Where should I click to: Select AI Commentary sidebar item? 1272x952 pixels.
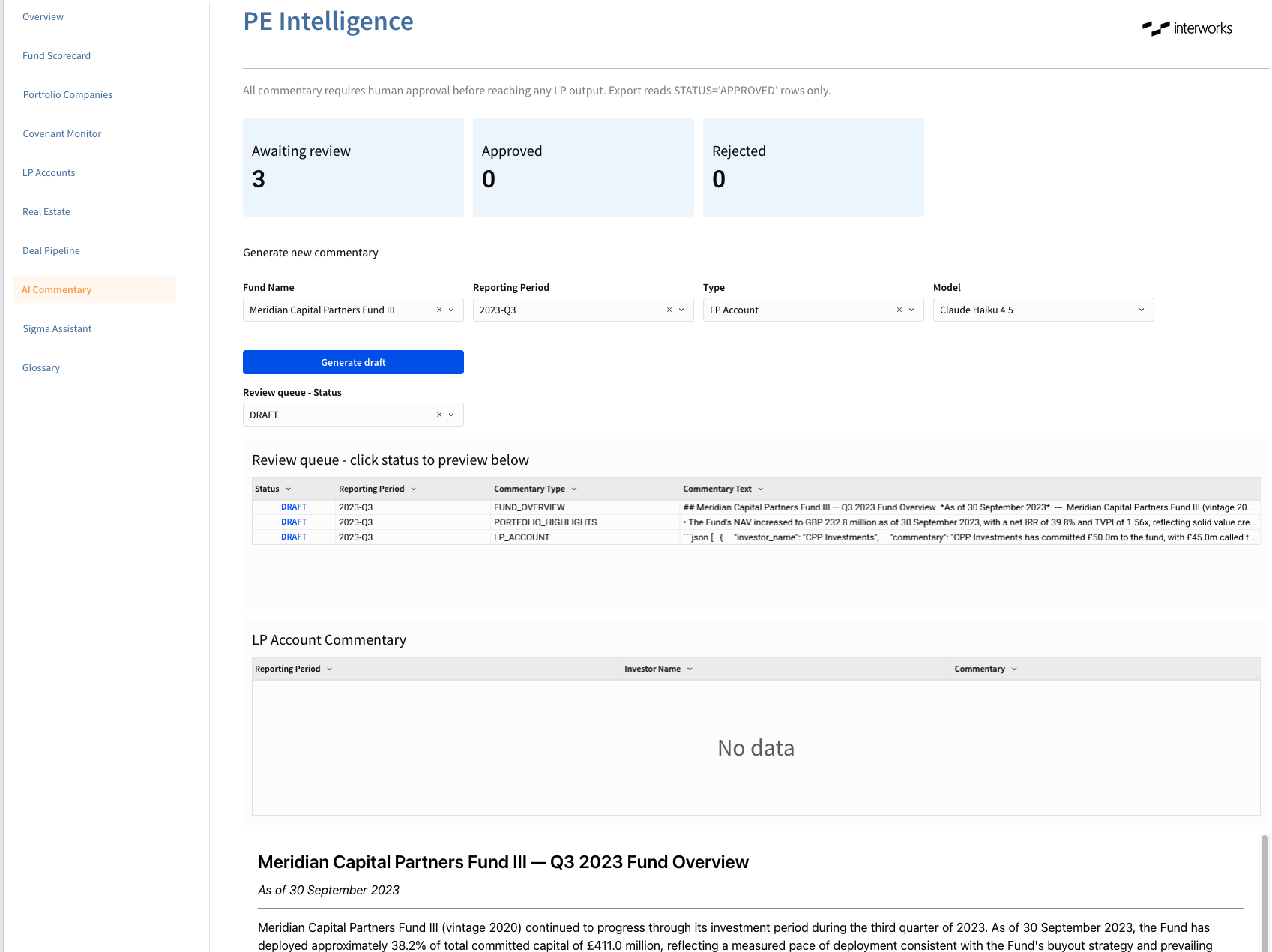[94, 289]
